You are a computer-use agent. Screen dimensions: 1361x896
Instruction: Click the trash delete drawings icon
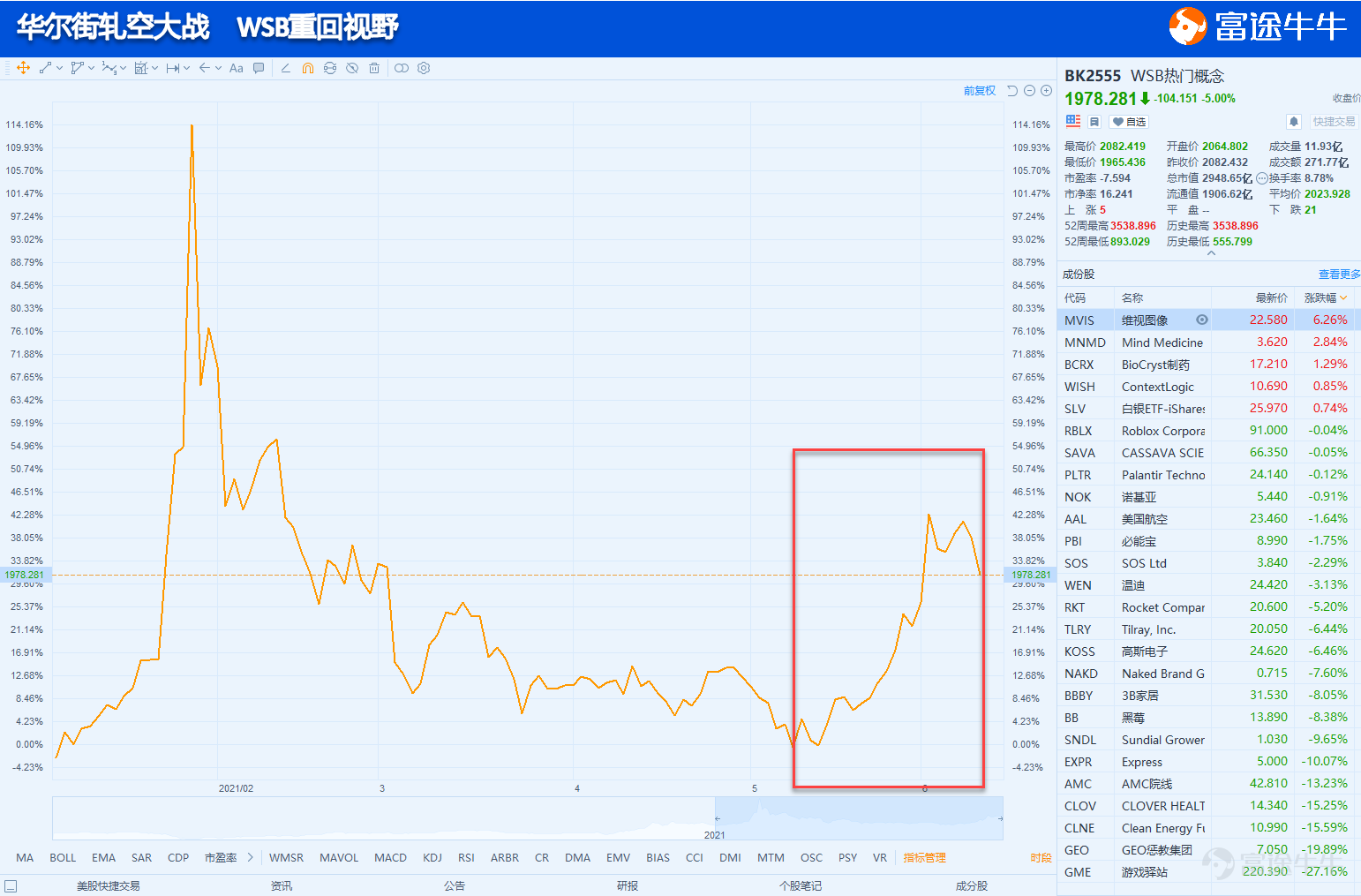click(x=374, y=68)
